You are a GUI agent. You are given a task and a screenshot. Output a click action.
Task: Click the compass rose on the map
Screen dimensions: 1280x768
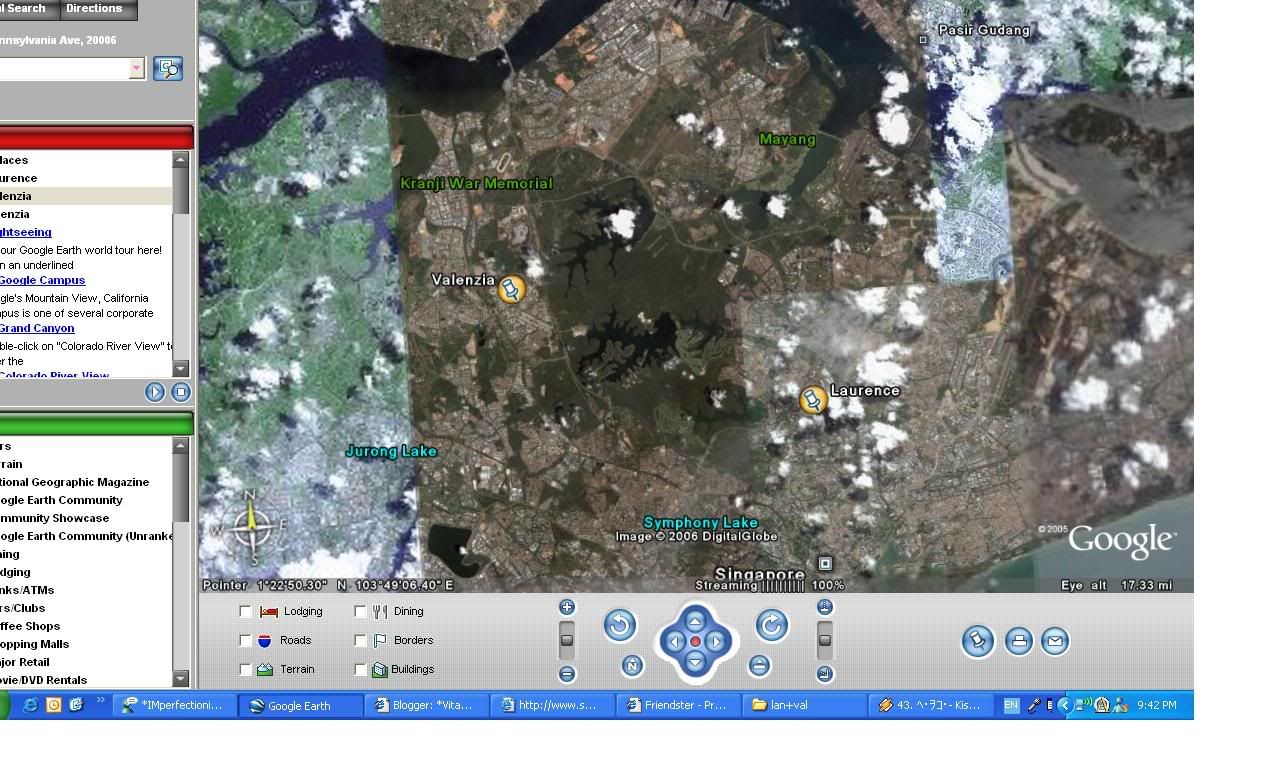pos(250,527)
